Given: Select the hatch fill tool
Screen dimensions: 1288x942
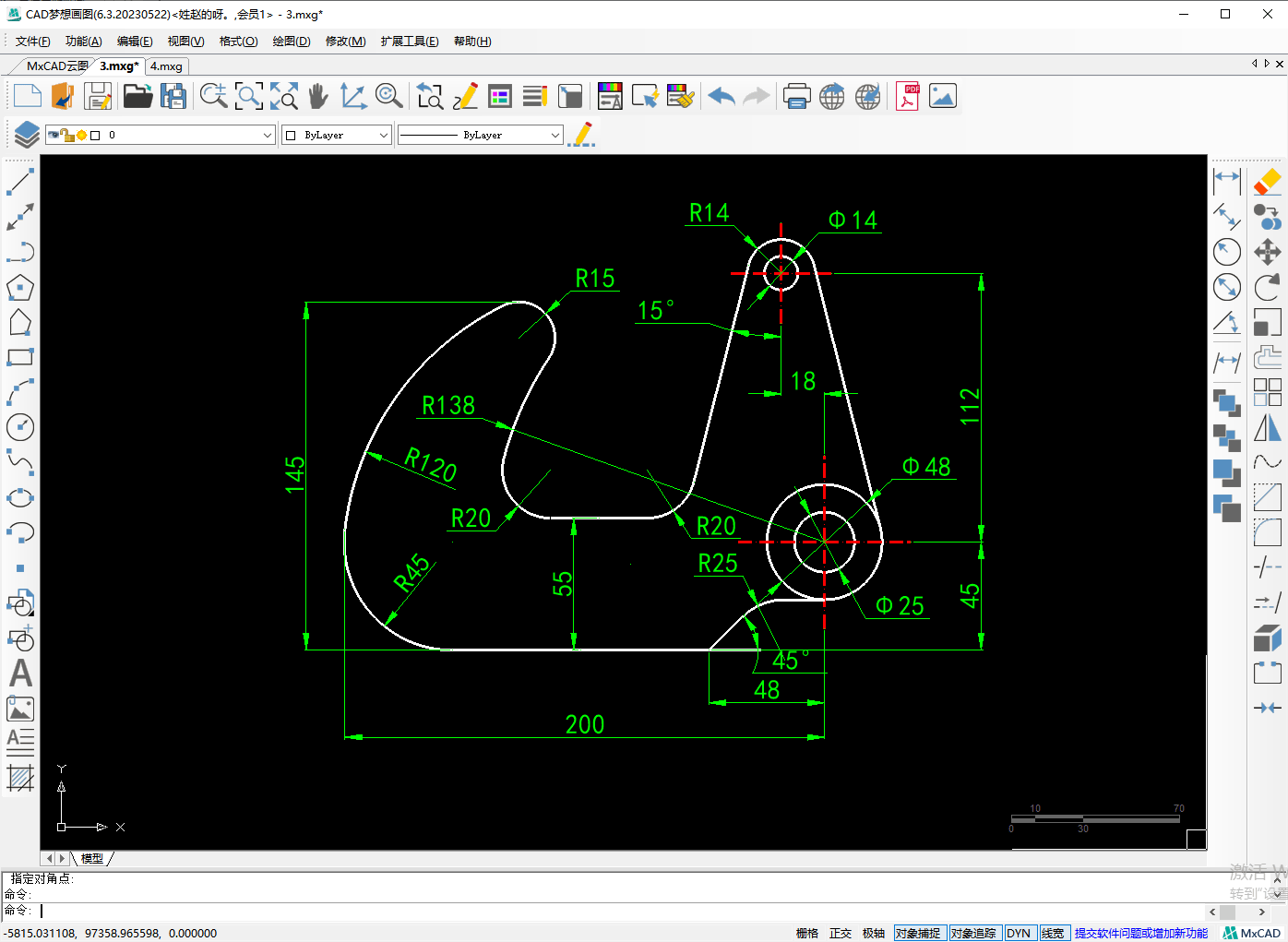Looking at the screenshot, I should click(x=20, y=779).
